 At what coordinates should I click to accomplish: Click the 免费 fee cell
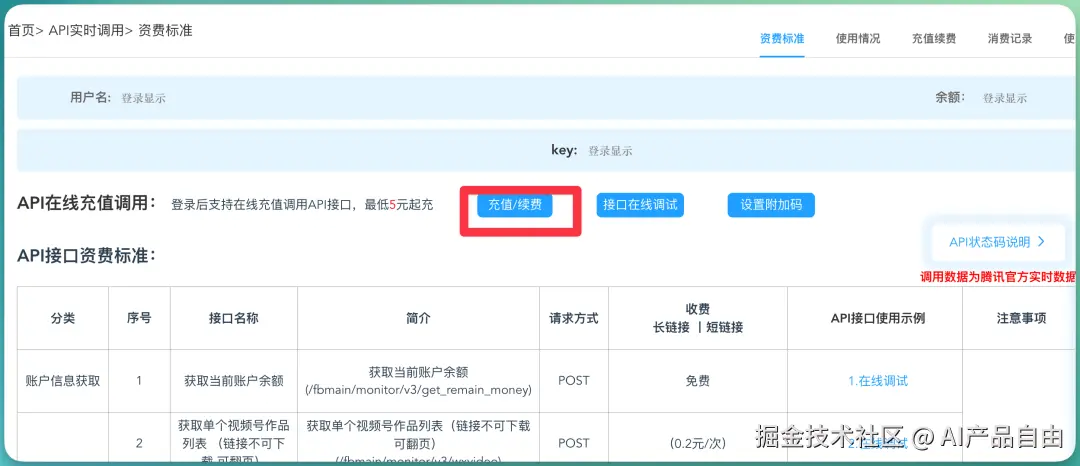tap(698, 381)
